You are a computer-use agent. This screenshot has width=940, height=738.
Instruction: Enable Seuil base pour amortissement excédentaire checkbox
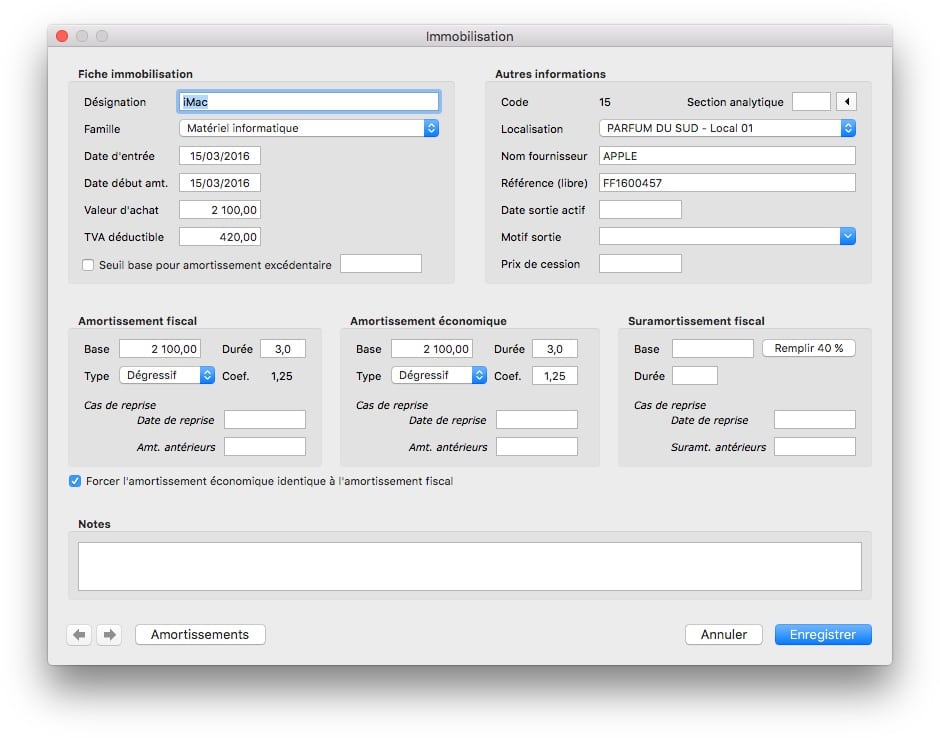[x=88, y=265]
